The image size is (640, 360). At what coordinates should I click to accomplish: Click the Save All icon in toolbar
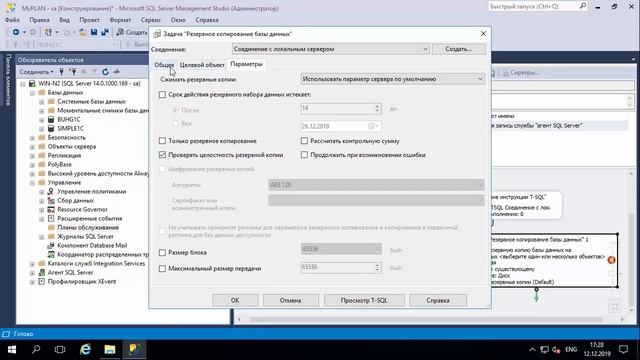pyautogui.click(x=105, y=32)
